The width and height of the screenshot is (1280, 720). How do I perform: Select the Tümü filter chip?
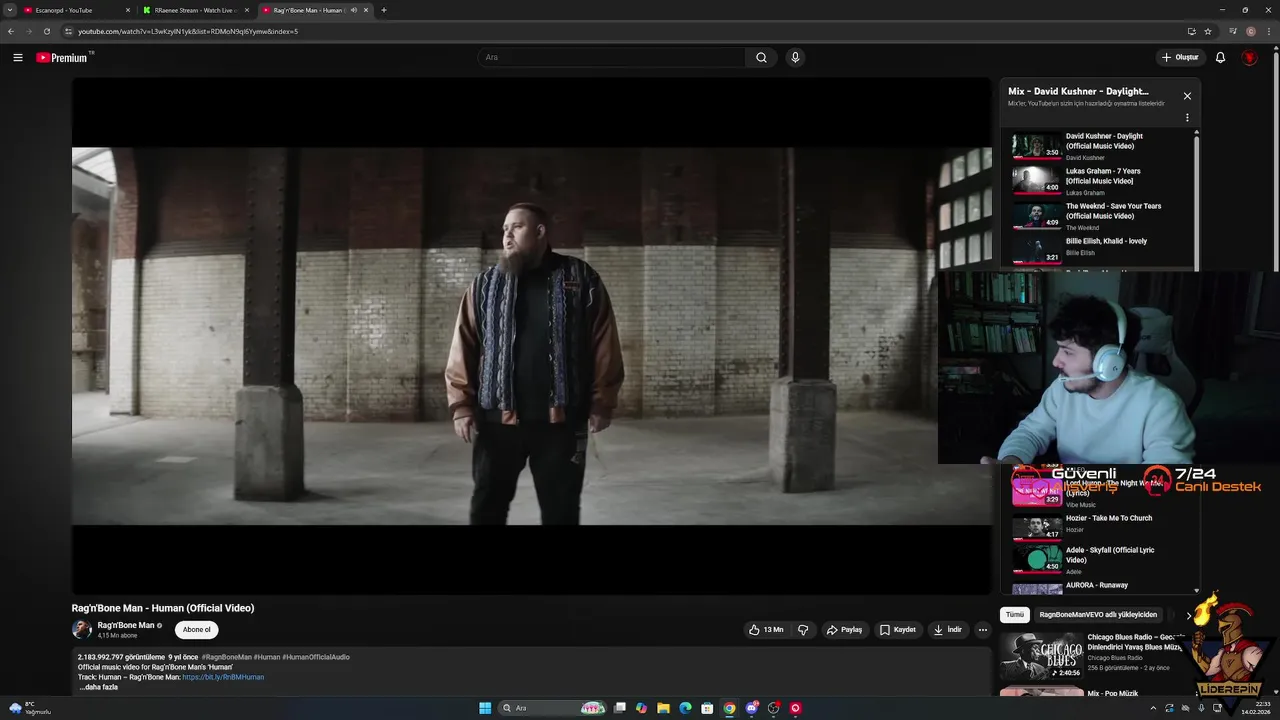point(1015,615)
